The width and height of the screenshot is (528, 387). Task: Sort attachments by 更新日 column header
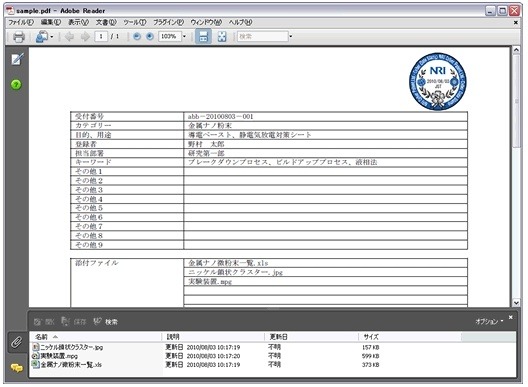pos(312,337)
